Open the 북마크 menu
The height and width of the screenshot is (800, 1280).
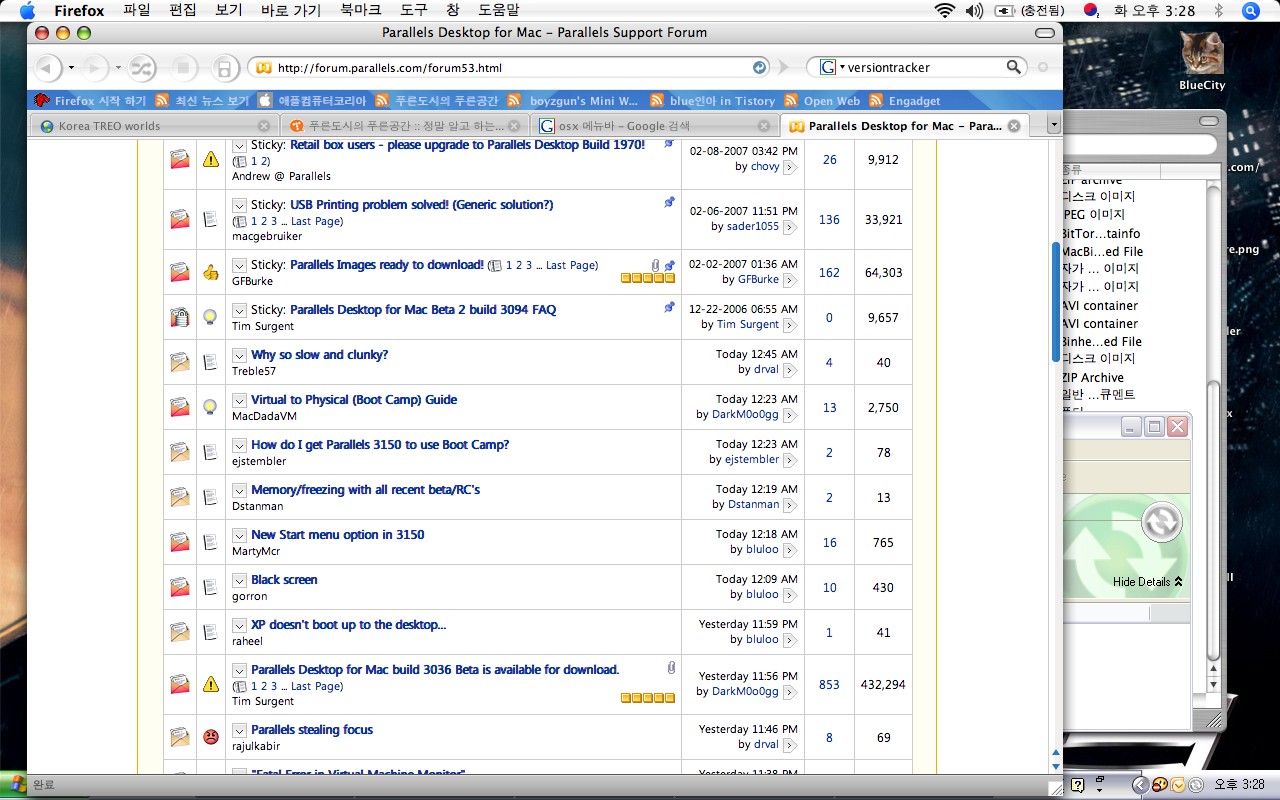360,11
